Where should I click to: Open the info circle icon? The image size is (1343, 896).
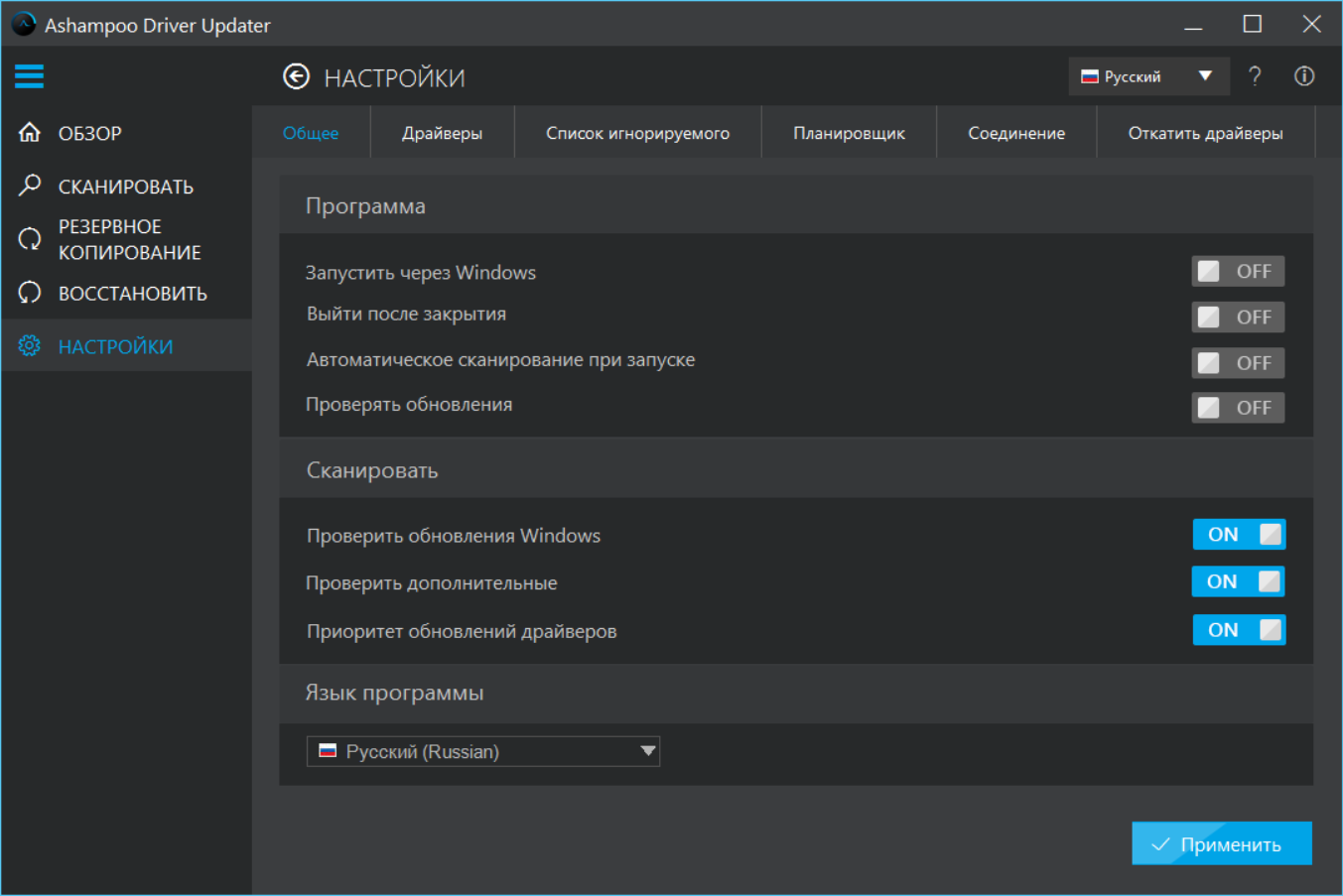click(1304, 76)
